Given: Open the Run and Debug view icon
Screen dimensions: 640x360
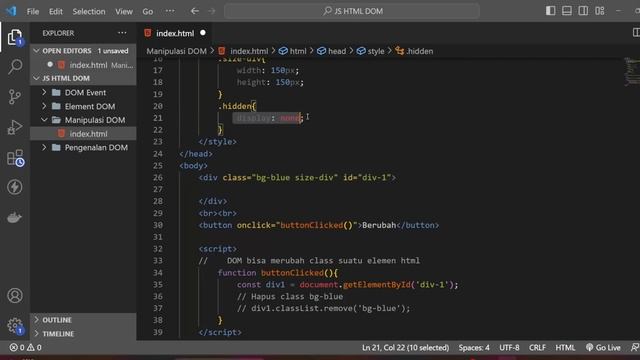Looking at the screenshot, I should (15, 127).
